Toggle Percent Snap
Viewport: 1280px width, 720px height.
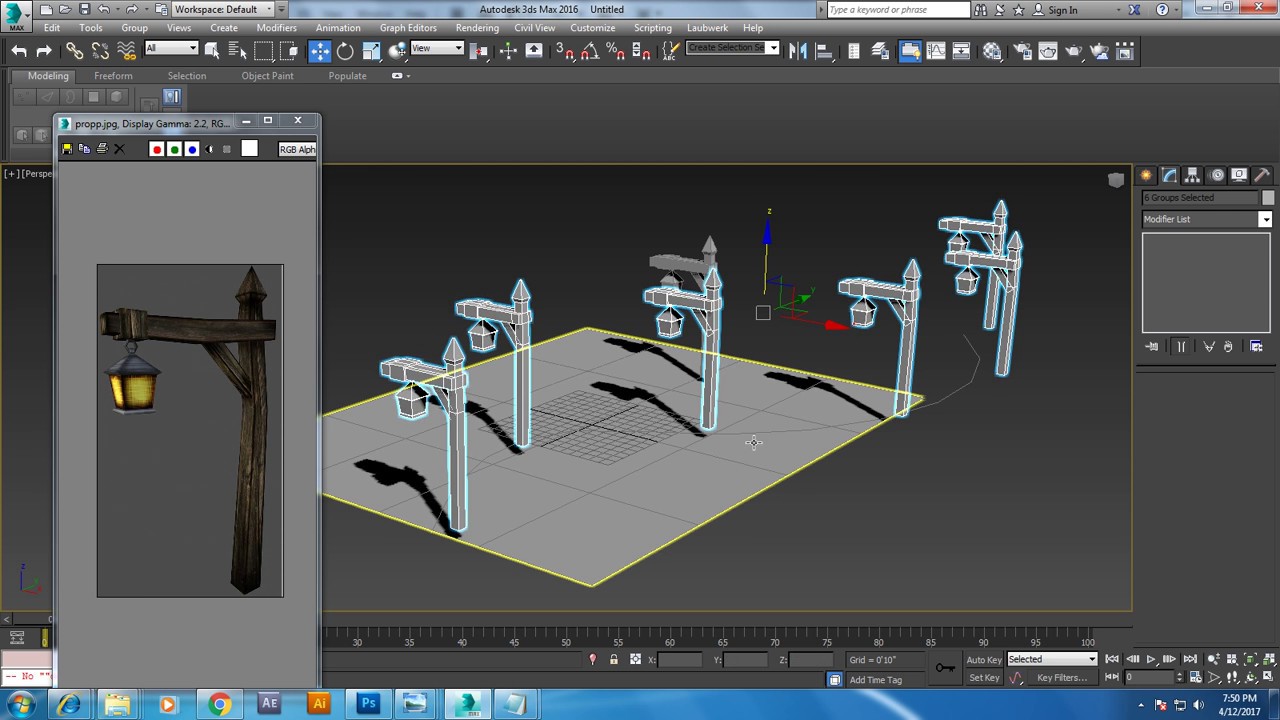point(615,51)
